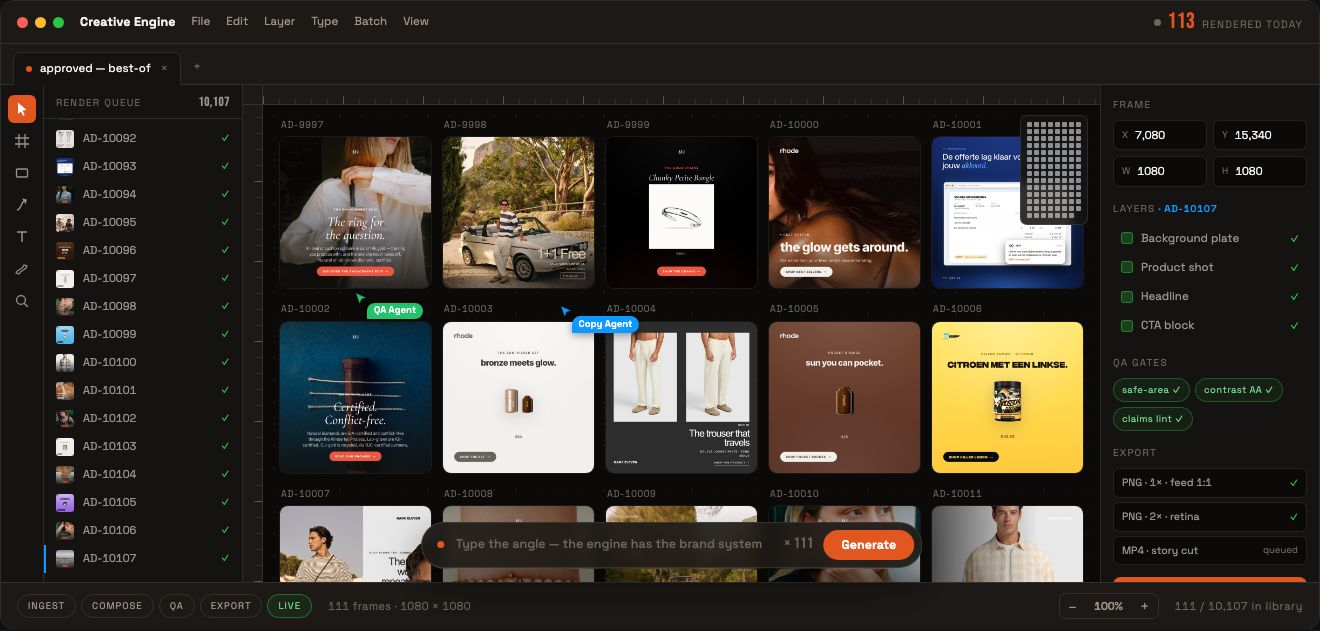Image resolution: width=1320 pixels, height=631 pixels.
Task: Select the AD-10003 bronze meets glow thumbnail
Action: click(518, 397)
